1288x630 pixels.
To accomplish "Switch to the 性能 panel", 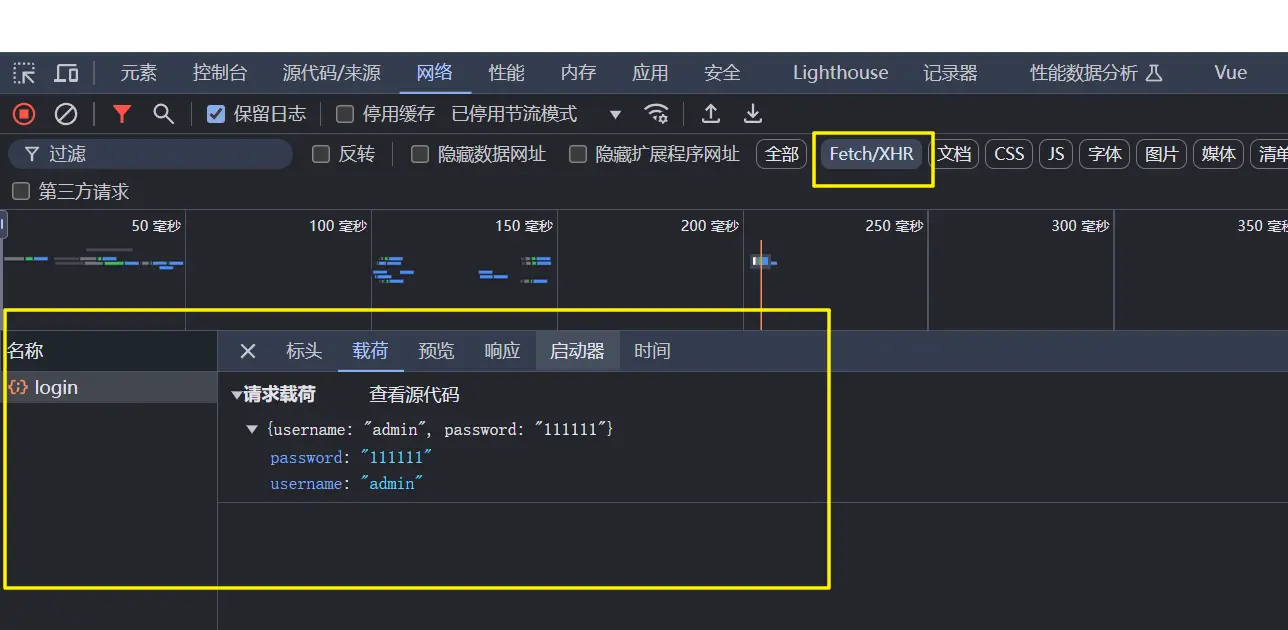I will coord(507,73).
